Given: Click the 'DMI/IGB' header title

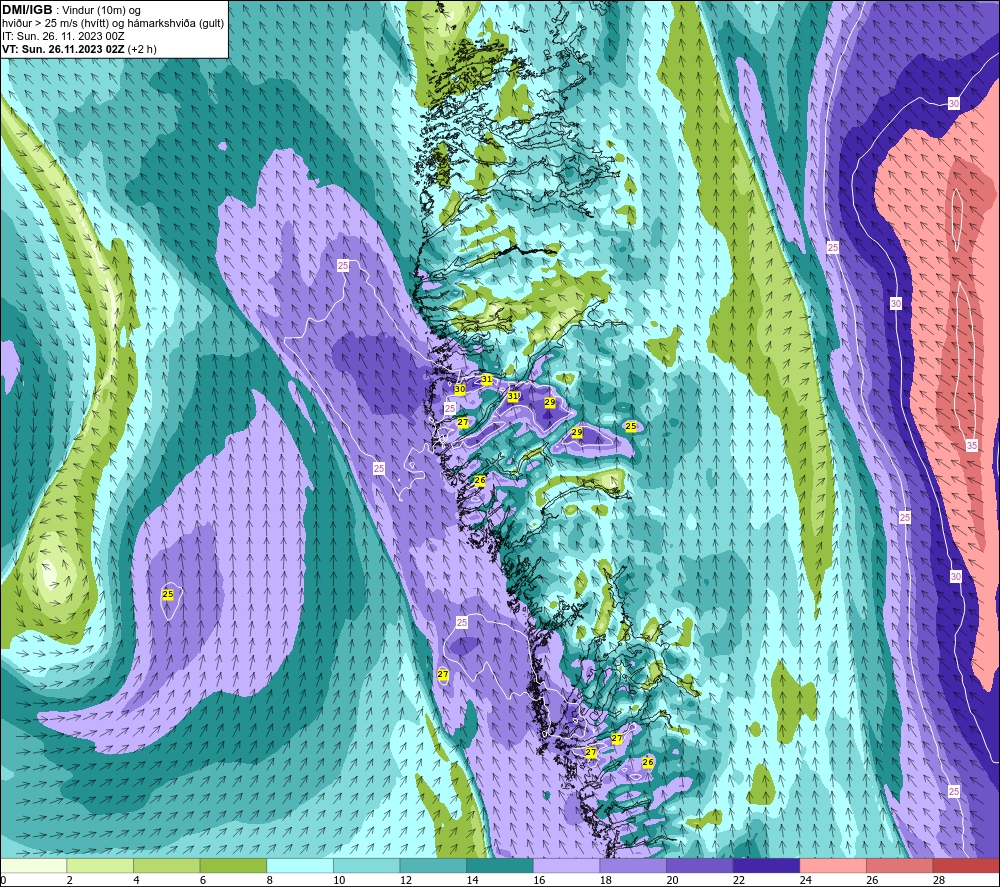Looking at the screenshot, I should coord(27,10).
